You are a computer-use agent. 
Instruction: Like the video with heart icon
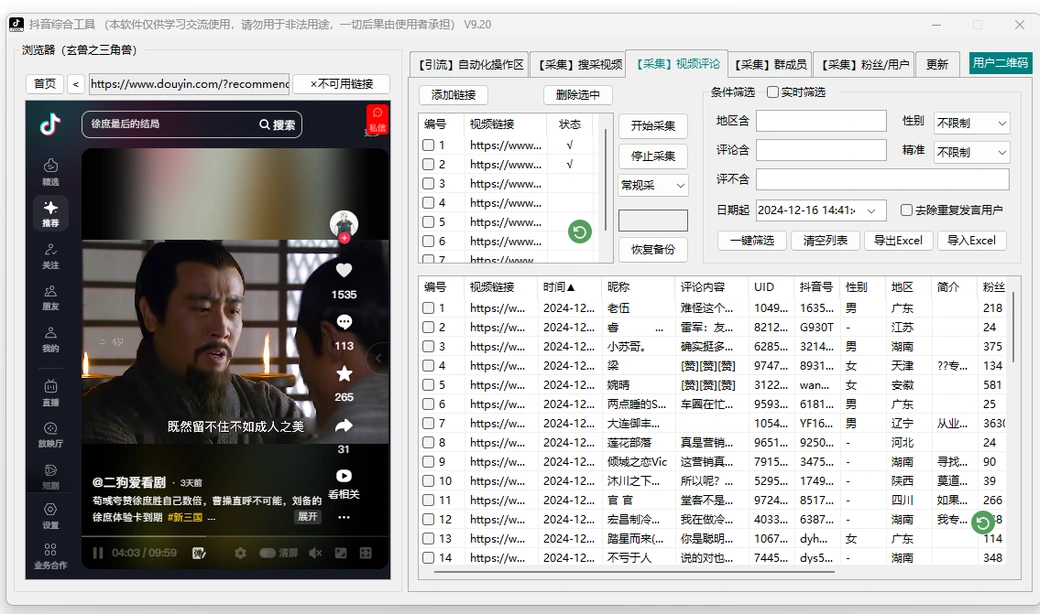[344, 271]
